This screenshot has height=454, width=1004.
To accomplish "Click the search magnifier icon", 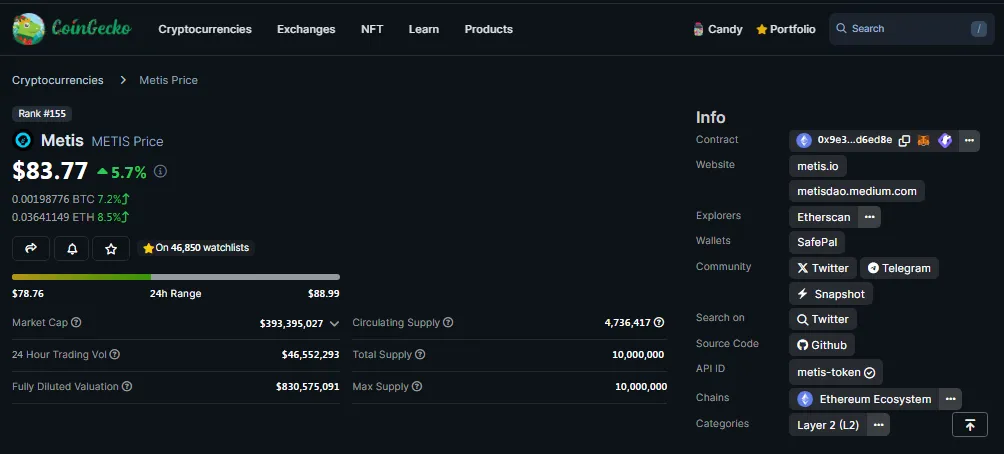I will 841,29.
